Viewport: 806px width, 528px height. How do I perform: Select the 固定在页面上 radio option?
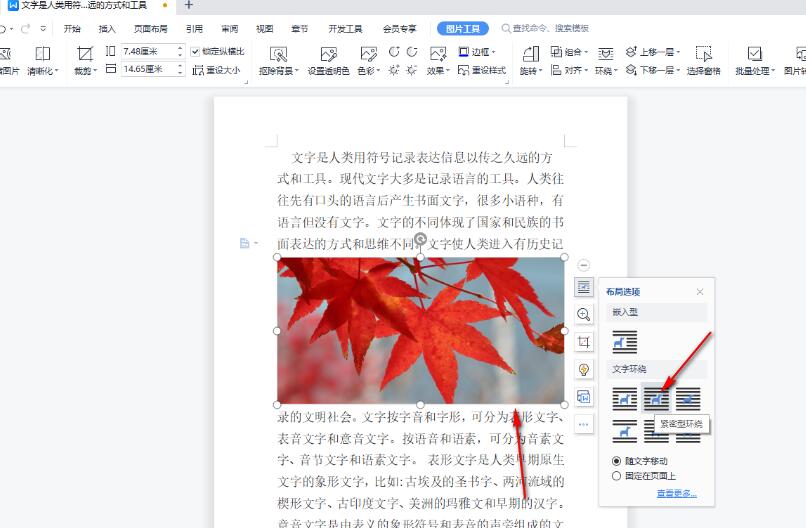[616, 476]
